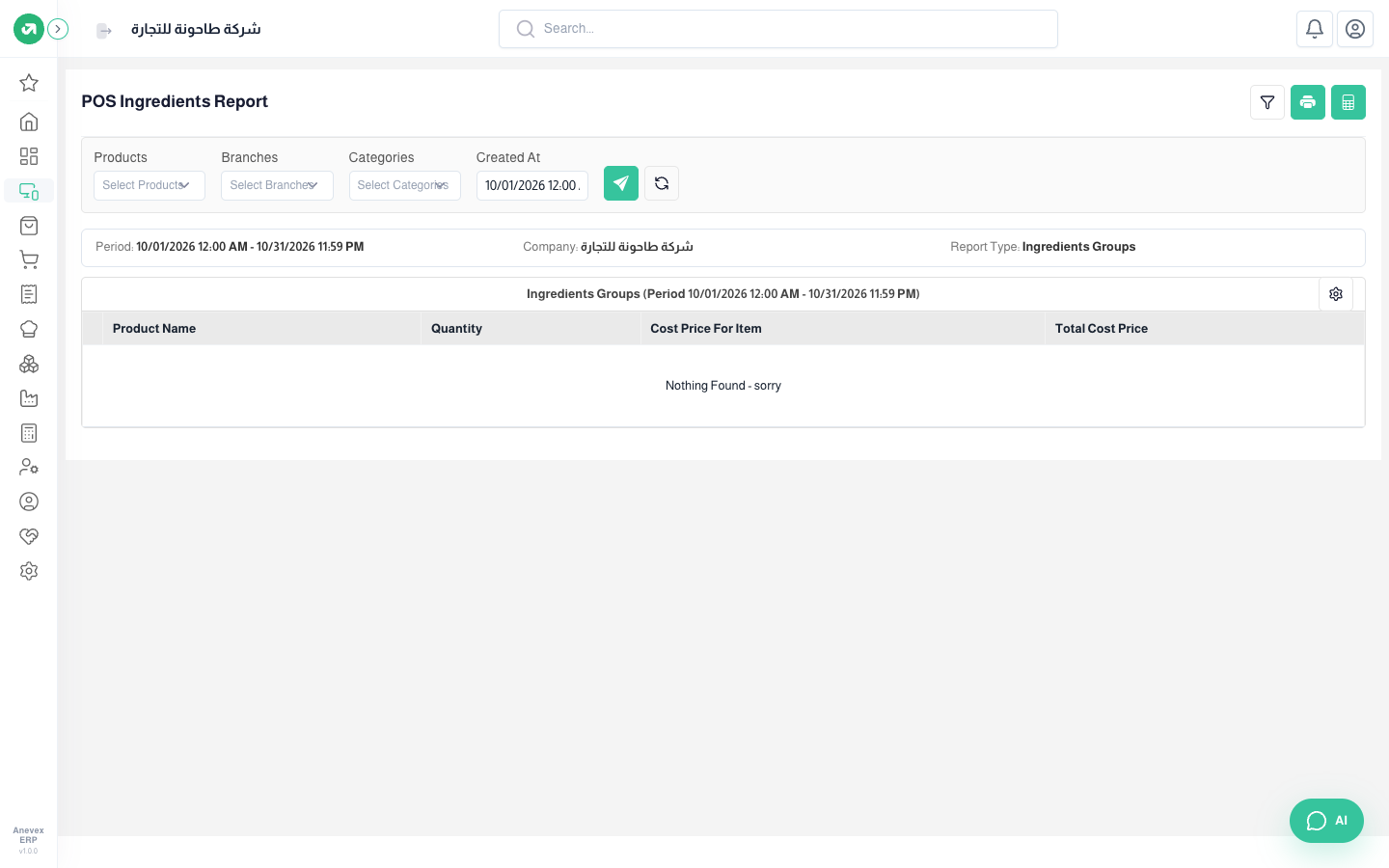Open the inventory boxes icon in sidebar

(x=29, y=364)
